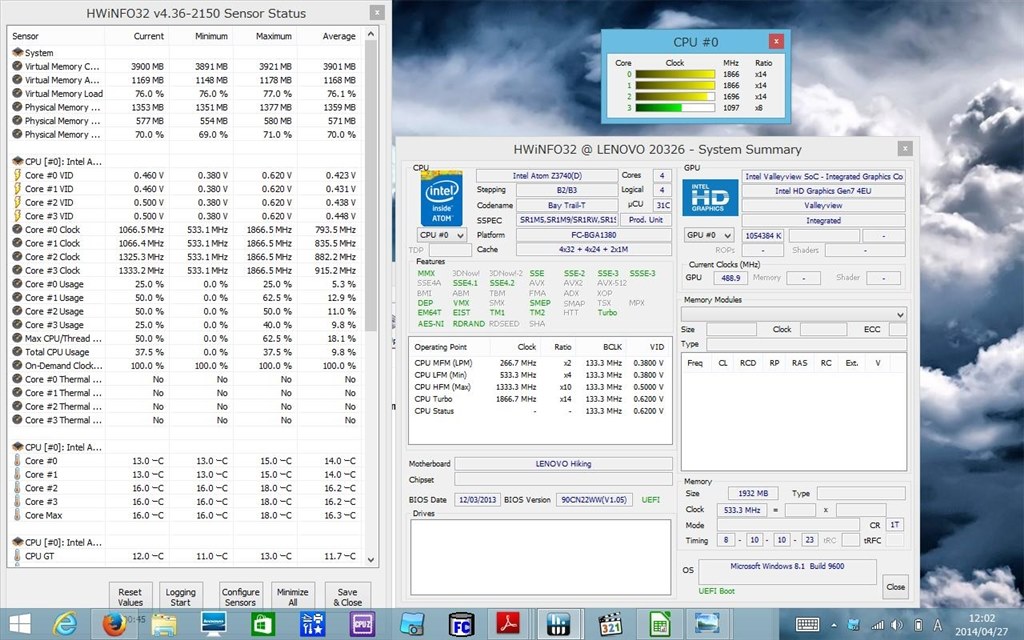Open the GPU #0 selector dropdown
The height and width of the screenshot is (640, 1024).
point(709,235)
